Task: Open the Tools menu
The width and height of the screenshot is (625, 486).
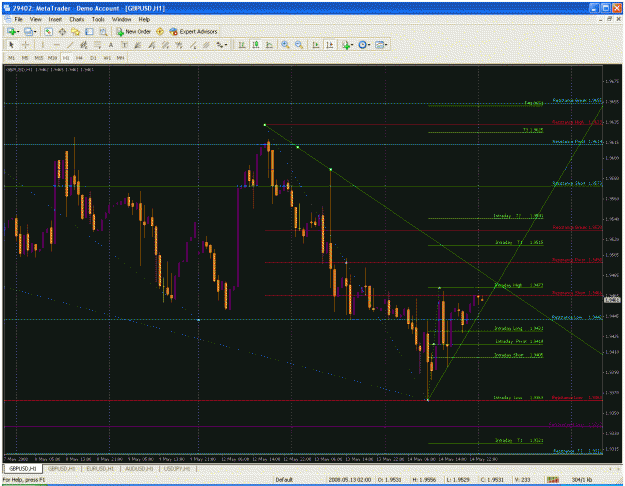Action: pos(98,19)
